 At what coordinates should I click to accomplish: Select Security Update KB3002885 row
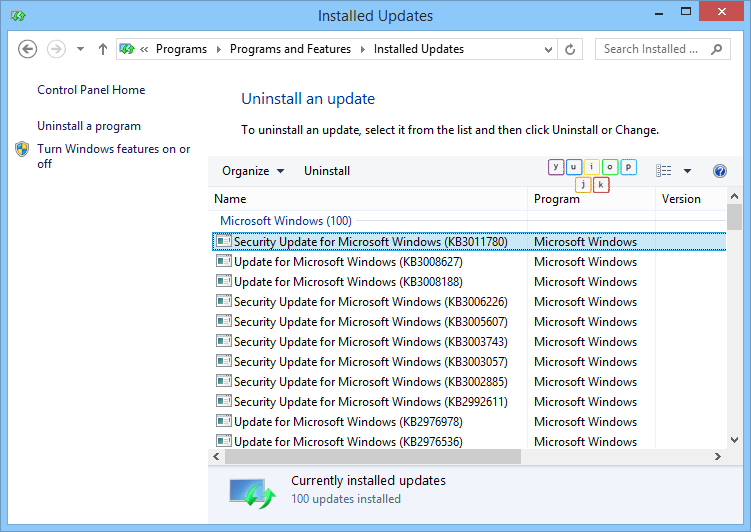(469, 382)
